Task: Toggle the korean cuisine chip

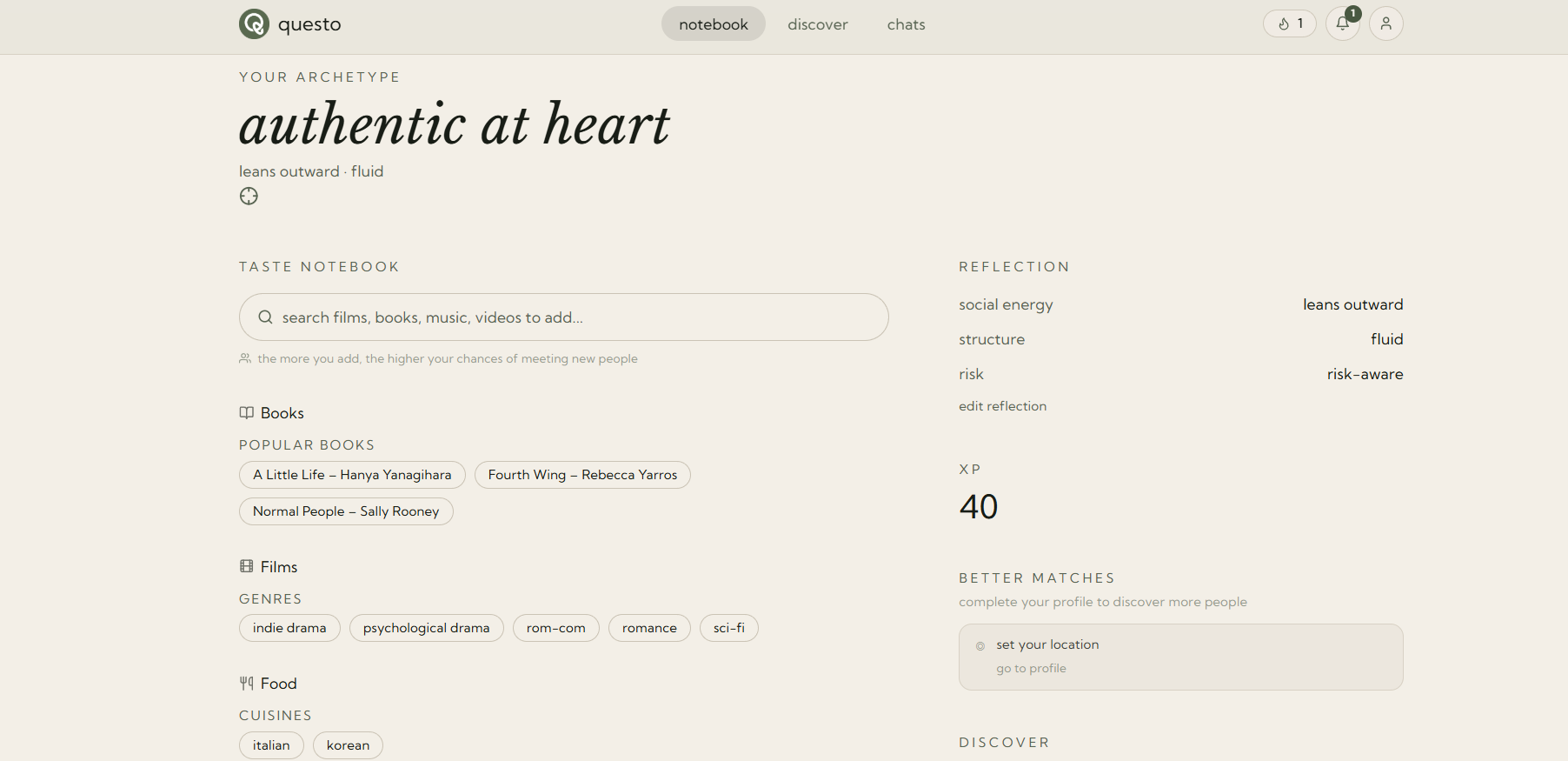Action: tap(348, 745)
